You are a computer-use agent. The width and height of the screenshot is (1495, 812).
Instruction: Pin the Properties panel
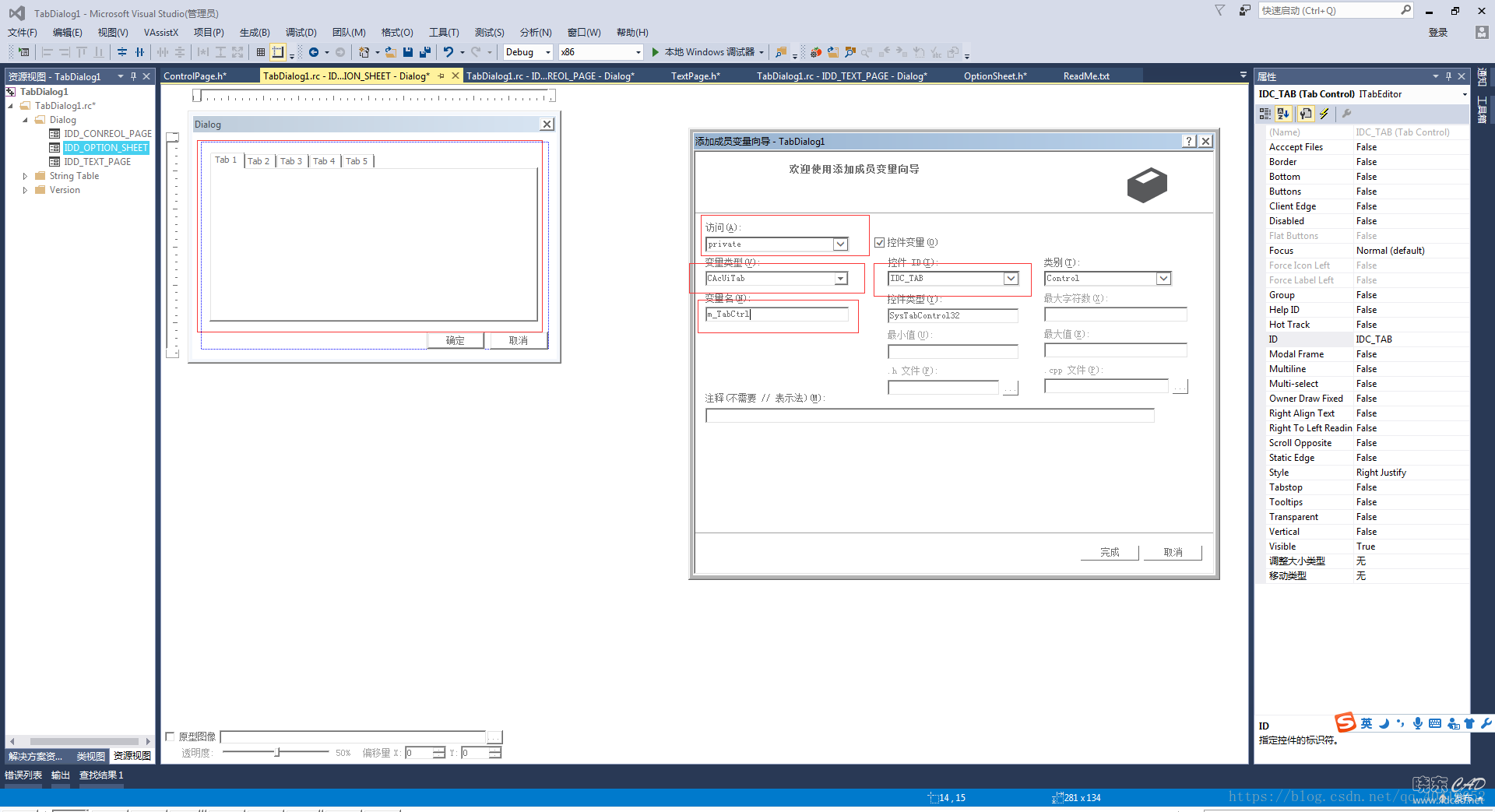coord(1448,76)
